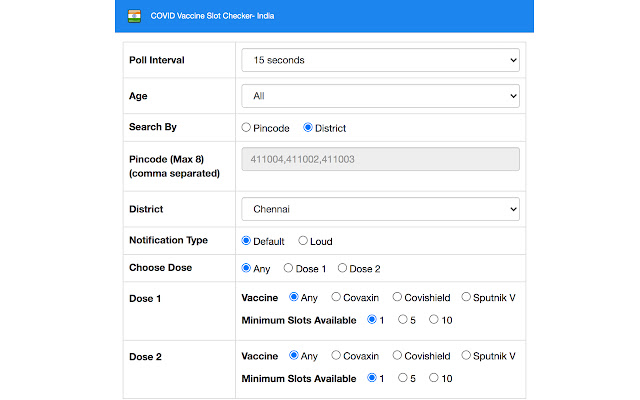Open the Poll Interval dropdown
This screenshot has height=400, width=640.
tap(380, 61)
